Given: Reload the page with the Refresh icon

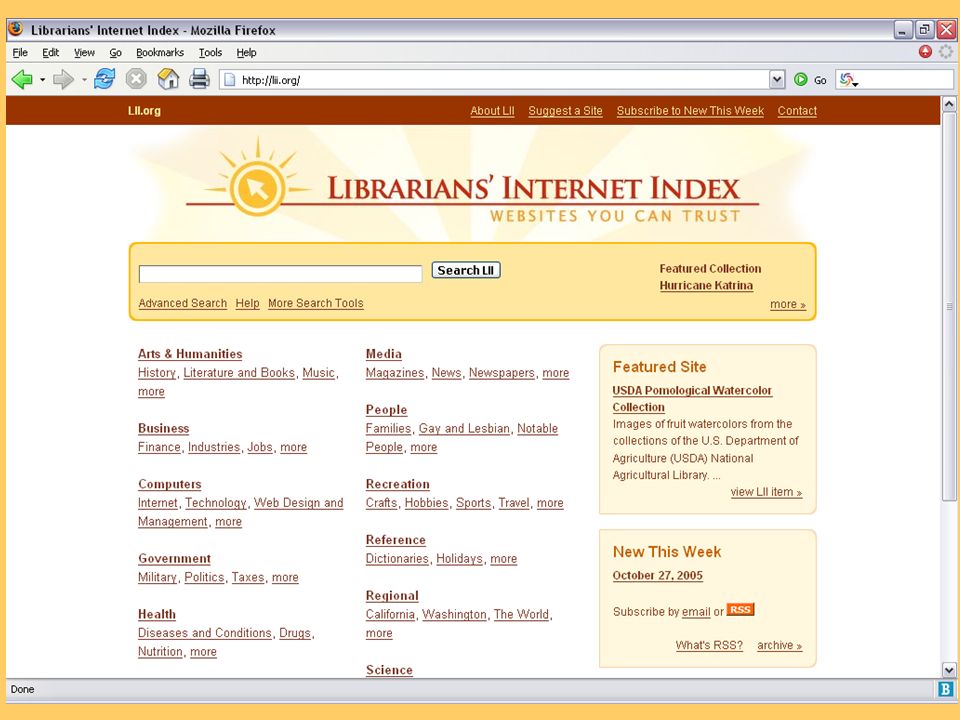Looking at the screenshot, I should pyautogui.click(x=105, y=79).
